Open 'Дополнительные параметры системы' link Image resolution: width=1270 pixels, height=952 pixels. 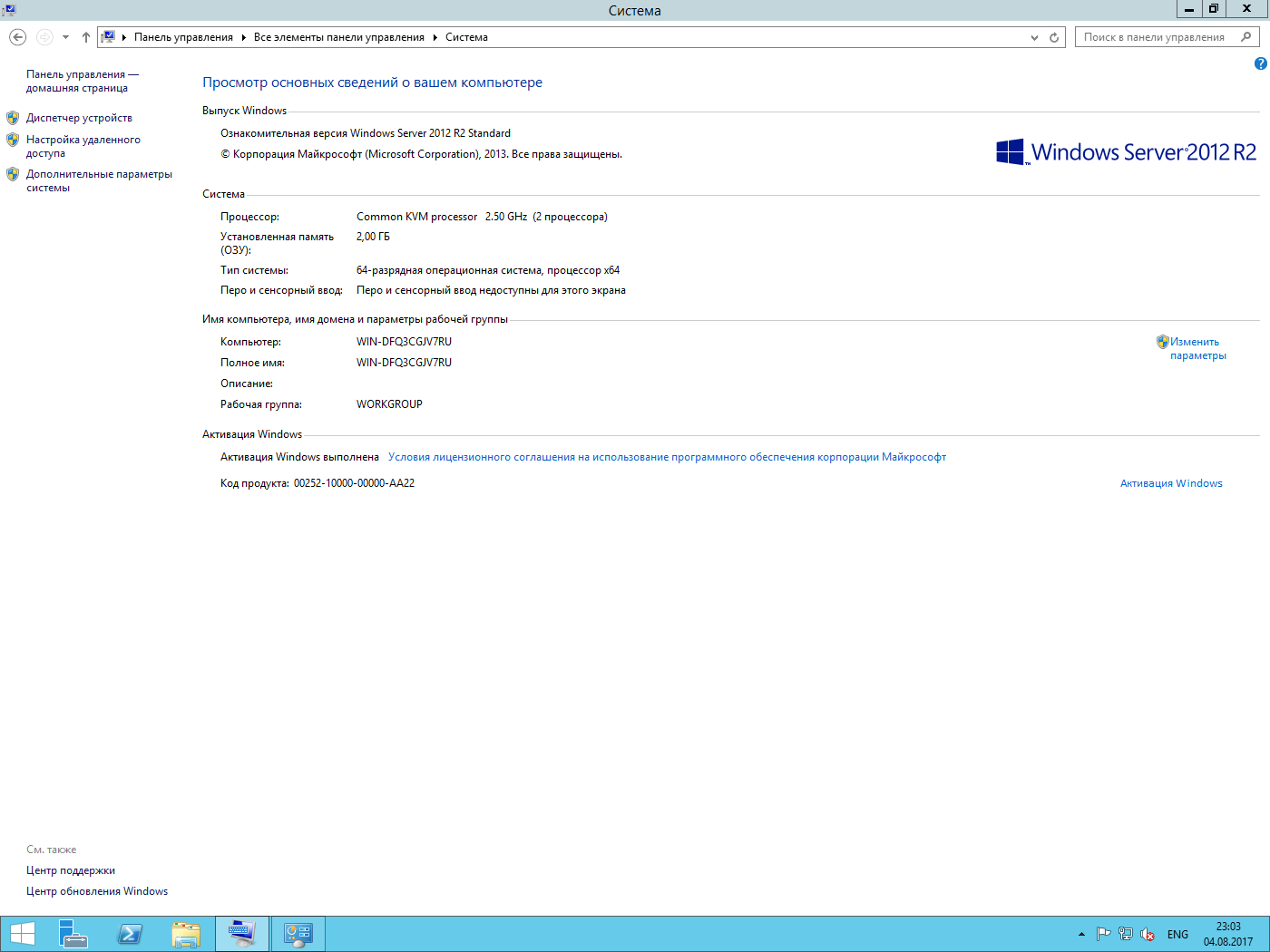click(x=99, y=180)
